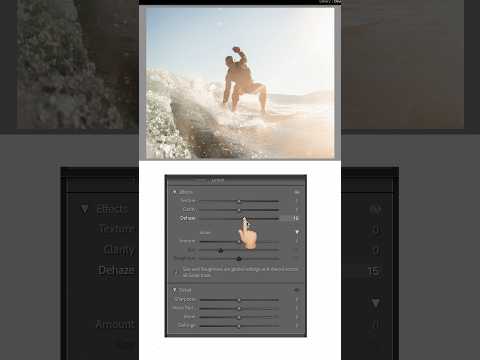Click the Grain heading label
This screenshot has height=360, width=480.
coord(205,233)
